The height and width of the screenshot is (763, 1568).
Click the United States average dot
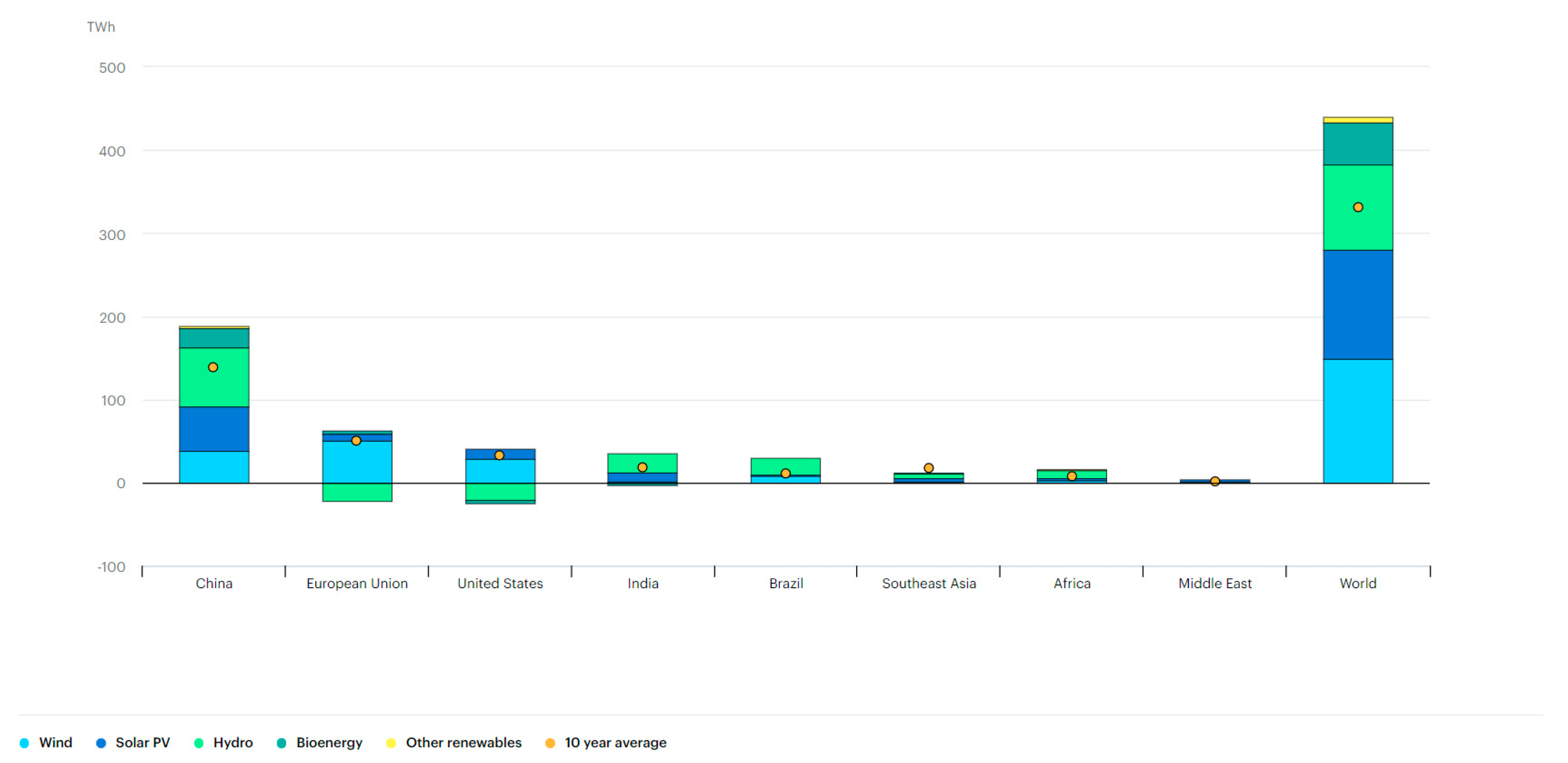point(499,455)
